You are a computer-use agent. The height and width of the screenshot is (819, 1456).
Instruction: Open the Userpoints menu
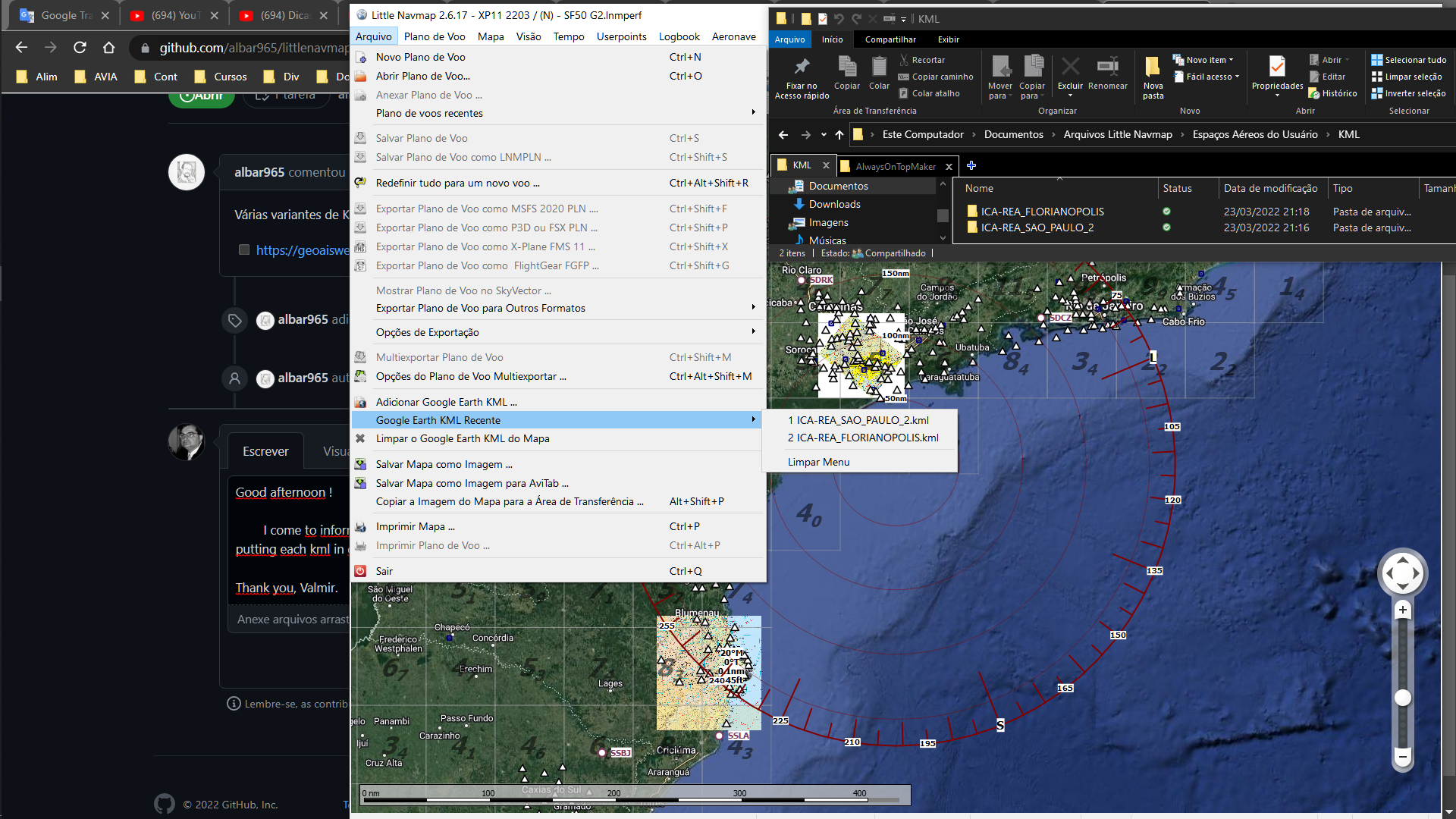[x=621, y=36]
